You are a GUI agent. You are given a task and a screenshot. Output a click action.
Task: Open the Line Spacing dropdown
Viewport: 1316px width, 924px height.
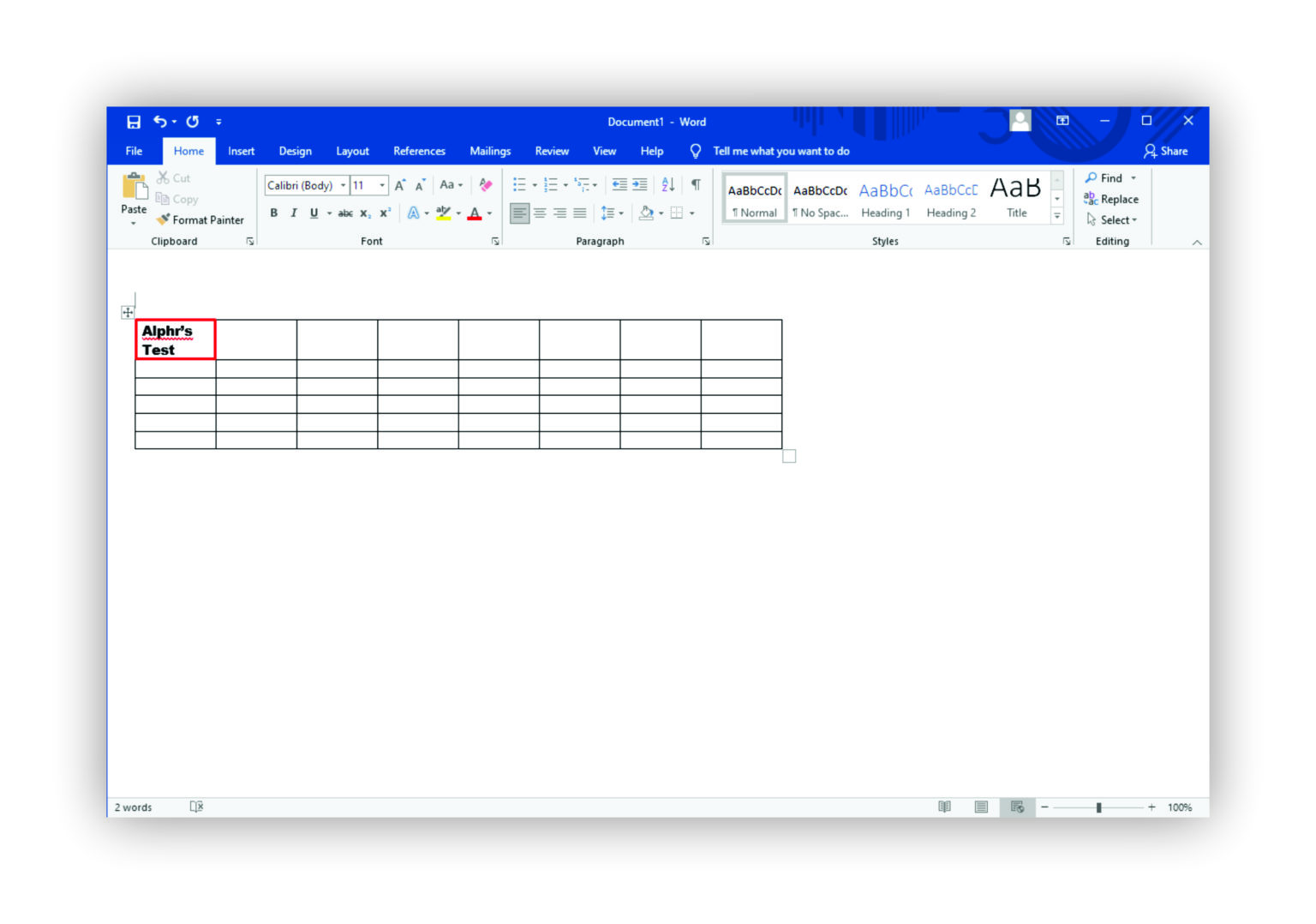[620, 213]
